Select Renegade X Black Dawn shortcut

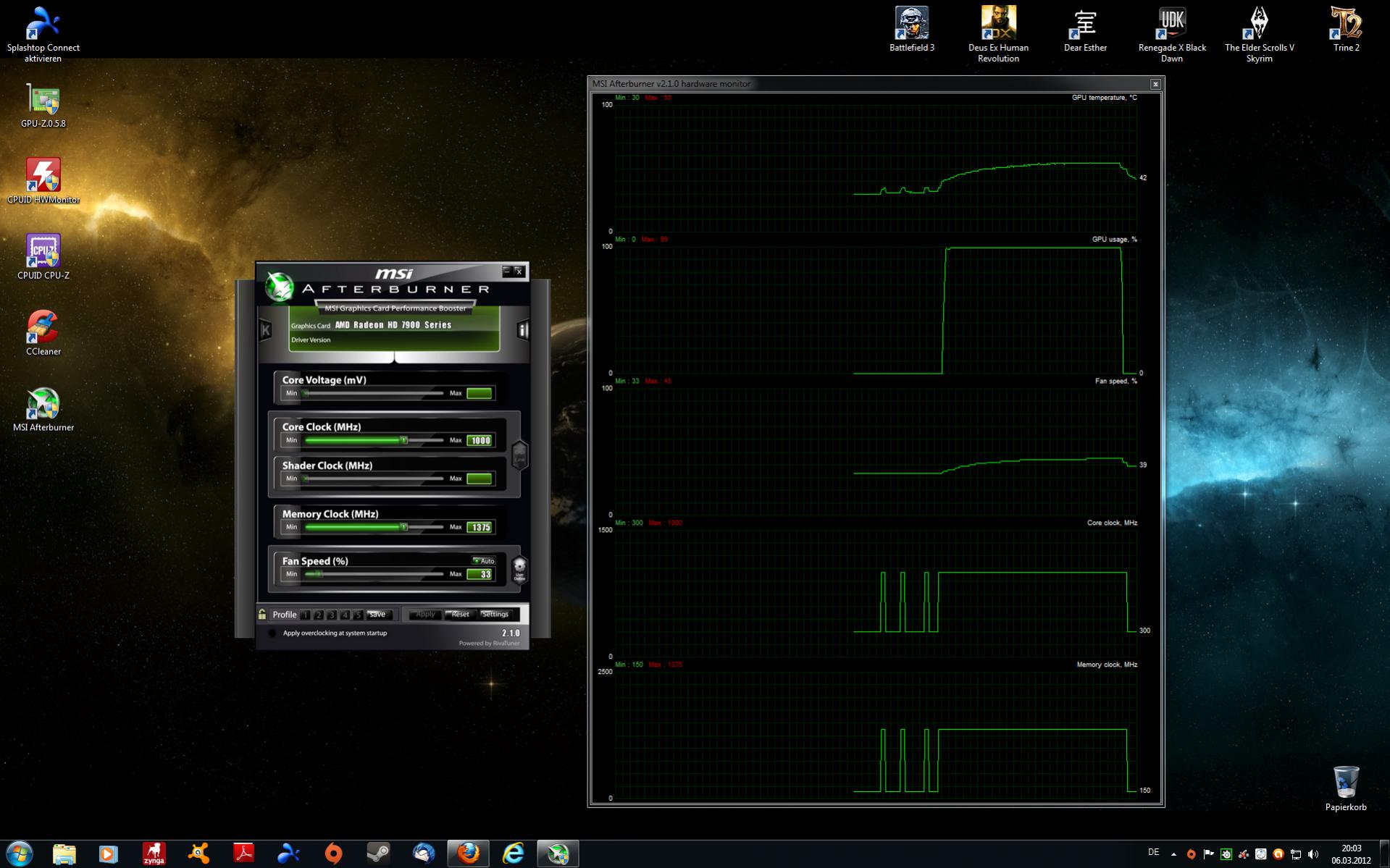click(x=1172, y=33)
